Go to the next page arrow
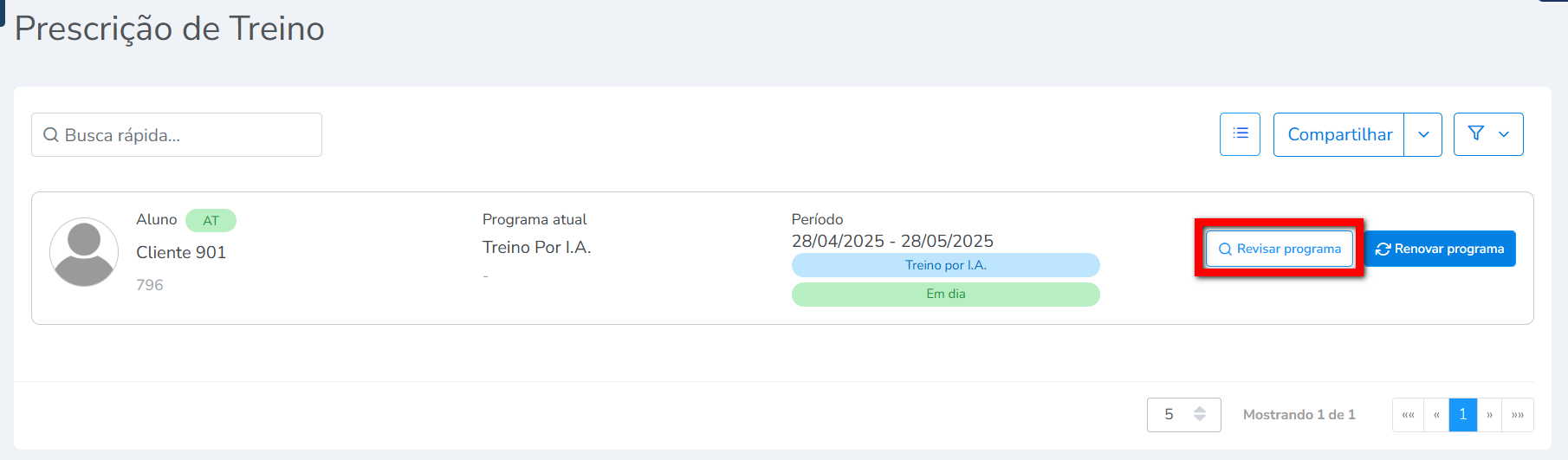 [x=1489, y=415]
